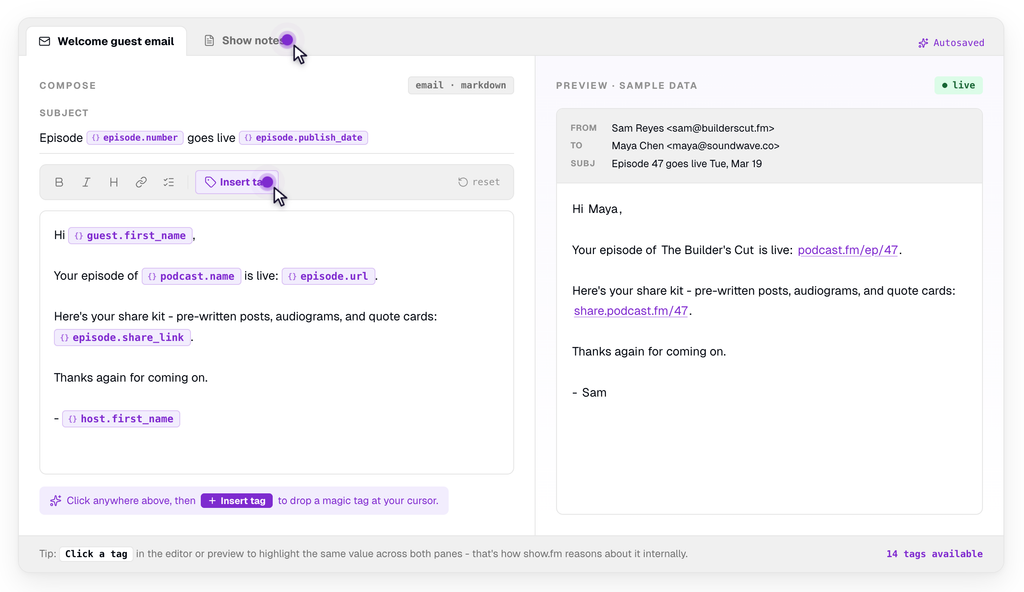
Task: Click the host.first_name tag
Action: coord(121,419)
